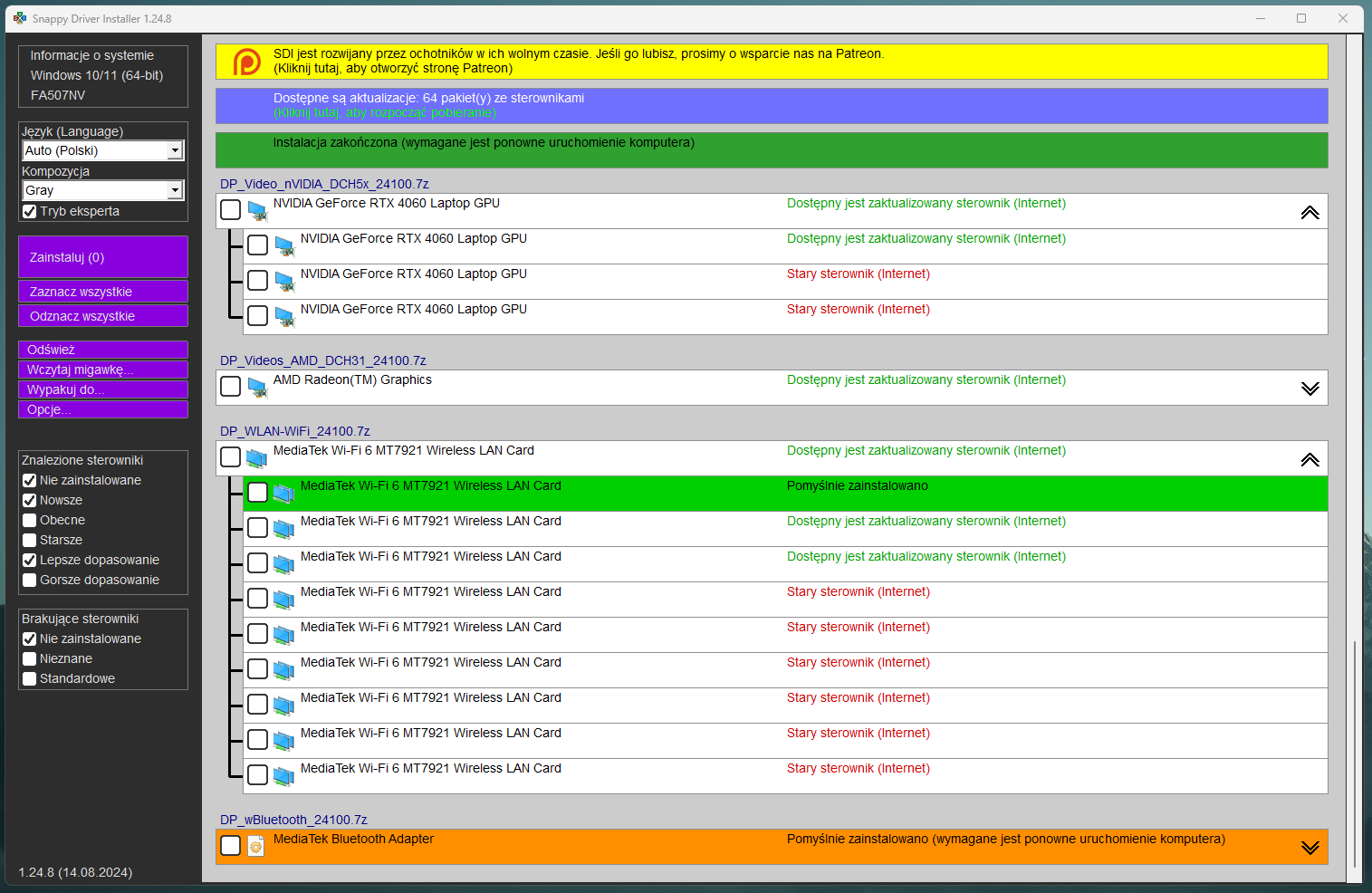Disable the Tryb eksperta checkbox
The height and width of the screenshot is (893, 1372).
(30, 212)
